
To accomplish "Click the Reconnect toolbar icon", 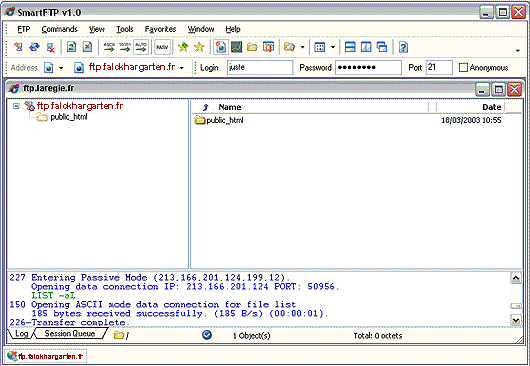I will point(34,47).
